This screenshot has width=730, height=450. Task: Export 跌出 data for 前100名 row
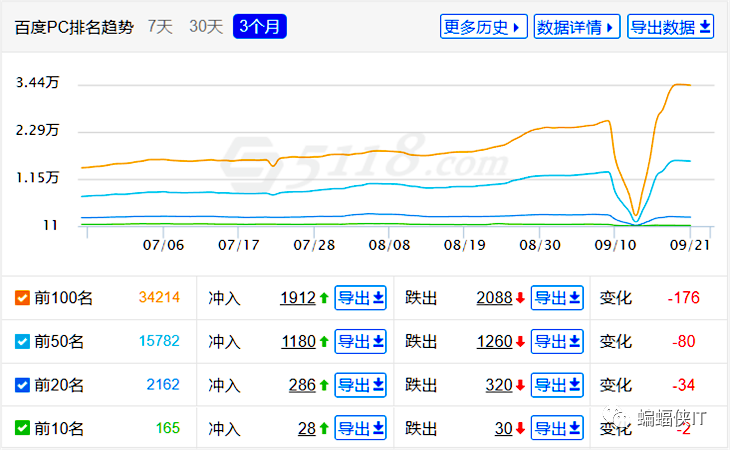tap(557, 298)
